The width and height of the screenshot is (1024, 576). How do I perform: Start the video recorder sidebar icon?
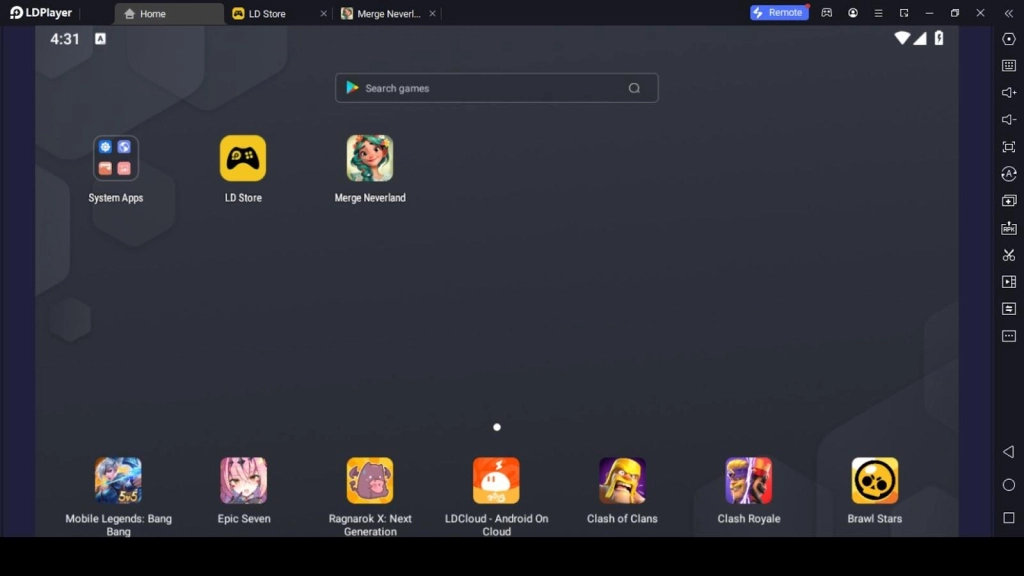coord(1008,282)
